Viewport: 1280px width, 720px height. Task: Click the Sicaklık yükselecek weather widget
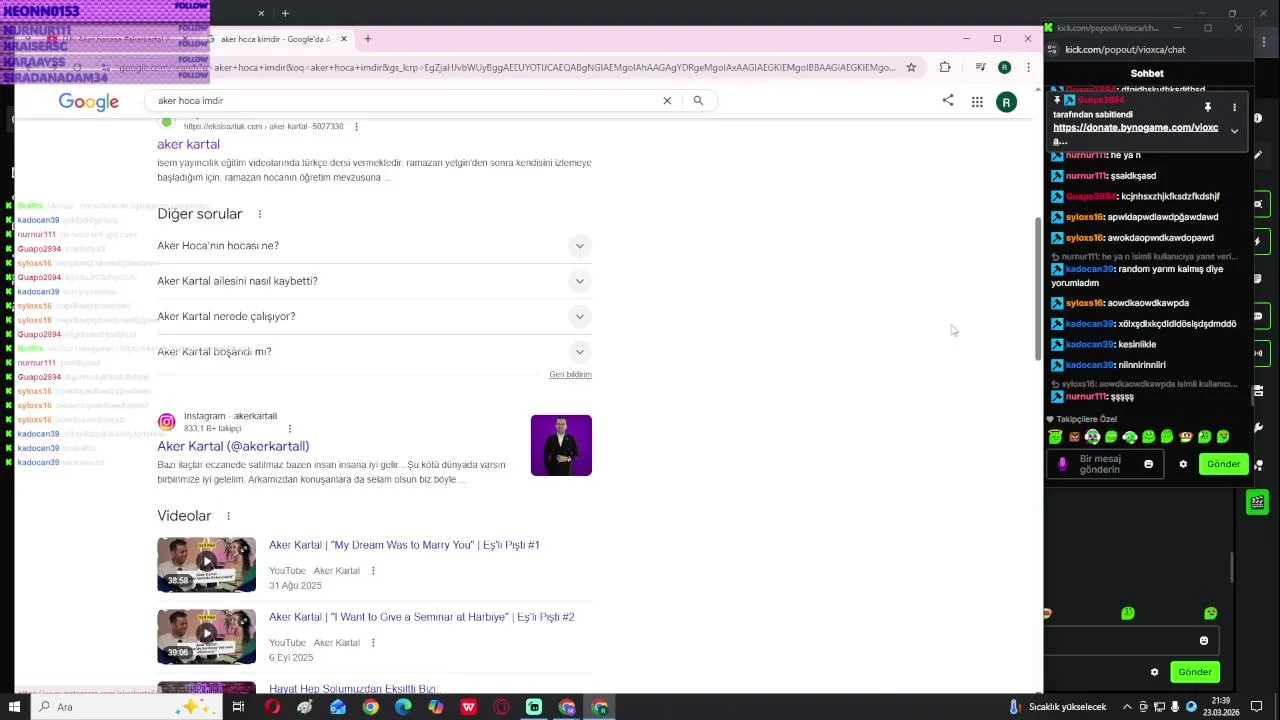point(1060,707)
